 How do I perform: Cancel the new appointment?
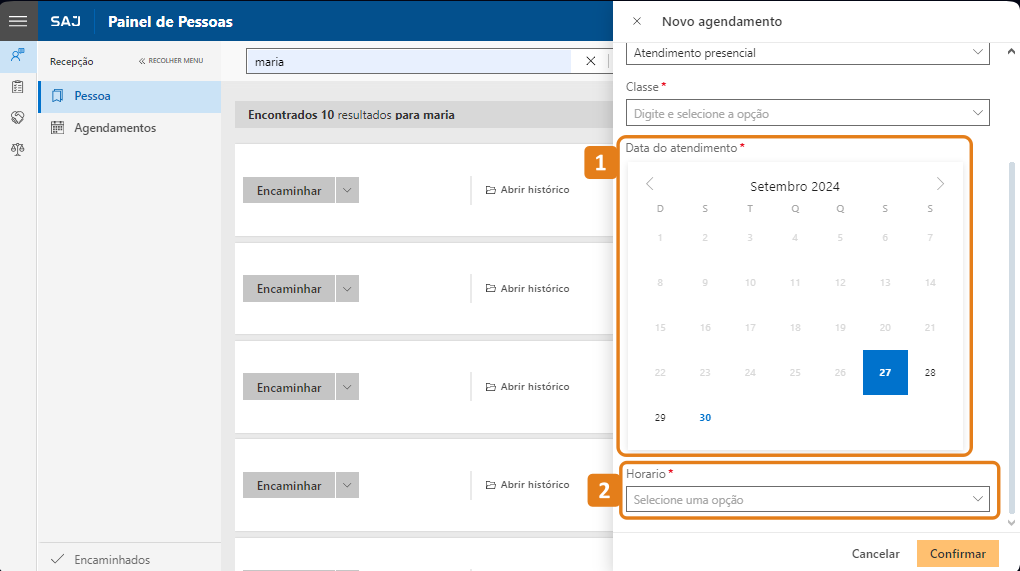click(x=876, y=553)
